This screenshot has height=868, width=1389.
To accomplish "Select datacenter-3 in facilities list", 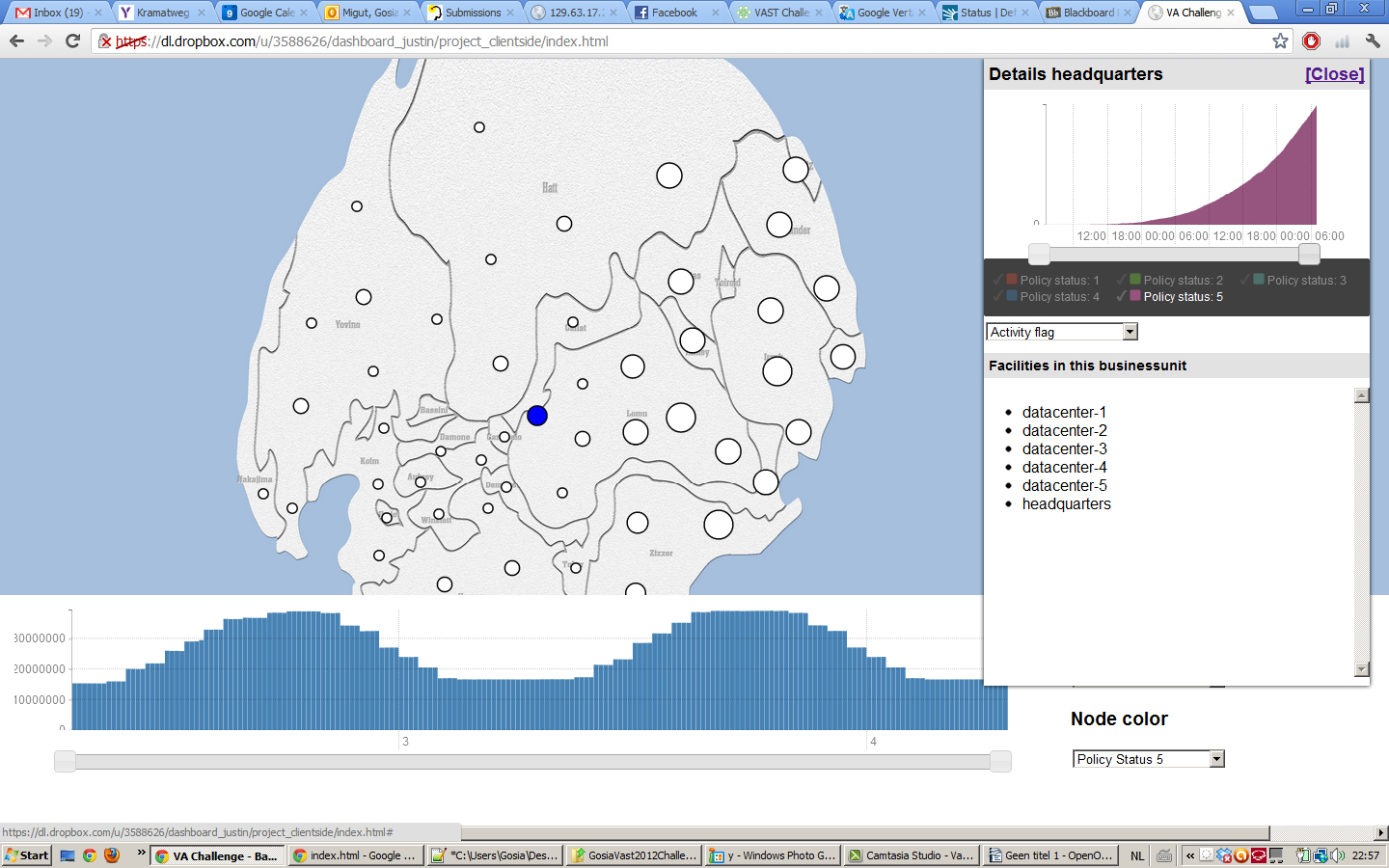I will tap(1064, 448).
